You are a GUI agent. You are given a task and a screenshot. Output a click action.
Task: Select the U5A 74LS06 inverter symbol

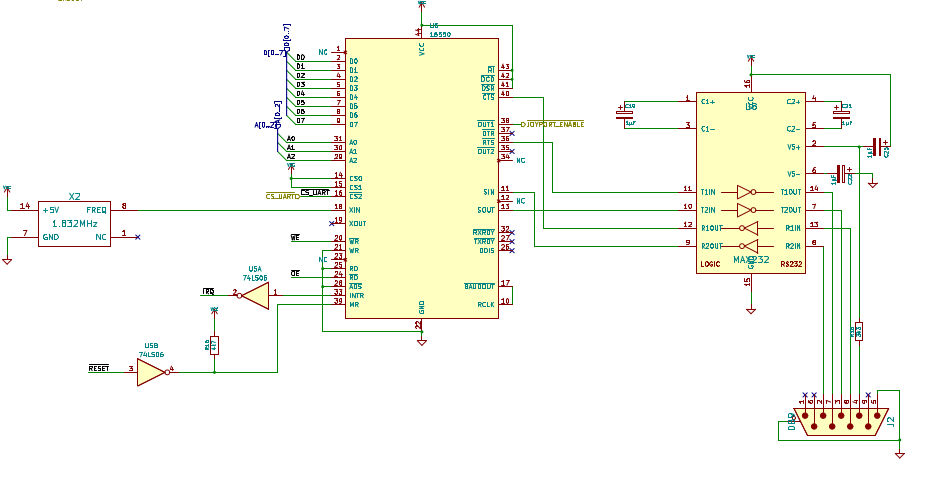click(255, 295)
